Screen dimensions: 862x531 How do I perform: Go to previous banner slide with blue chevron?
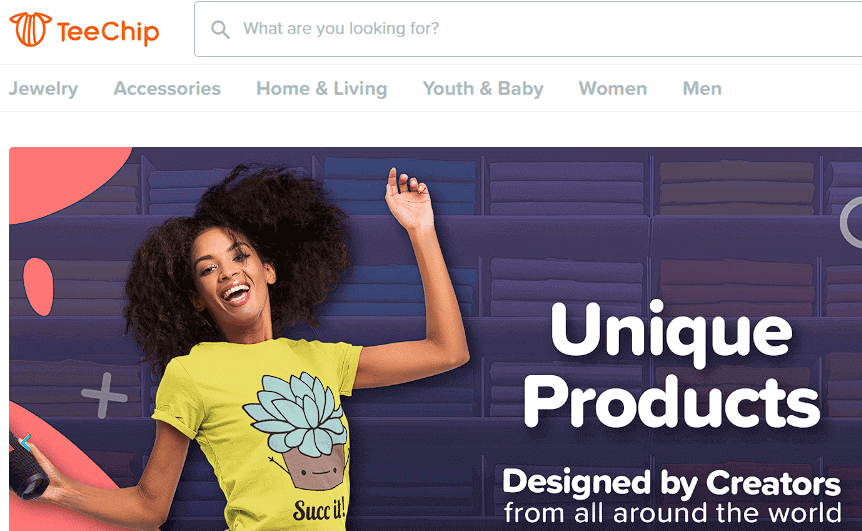26,441
